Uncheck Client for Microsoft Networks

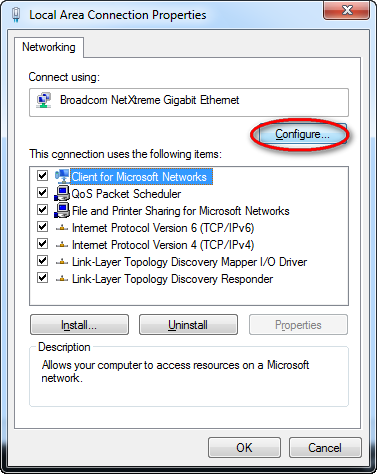[42, 175]
